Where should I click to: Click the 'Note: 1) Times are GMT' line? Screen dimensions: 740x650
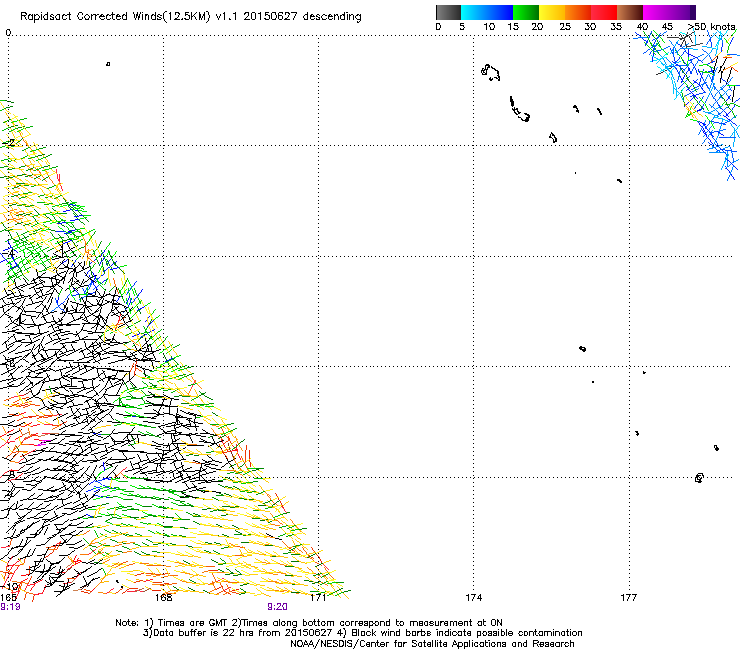(309, 623)
